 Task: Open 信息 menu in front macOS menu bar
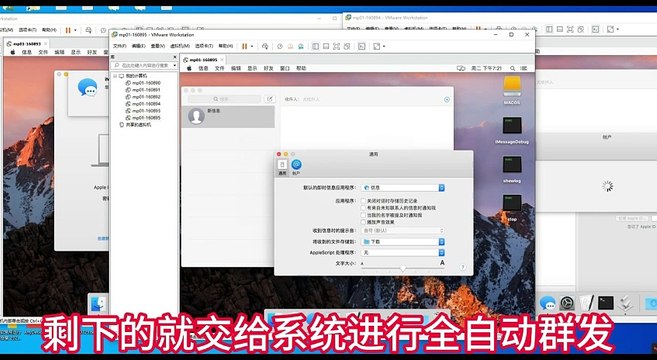pyautogui.click(x=203, y=68)
